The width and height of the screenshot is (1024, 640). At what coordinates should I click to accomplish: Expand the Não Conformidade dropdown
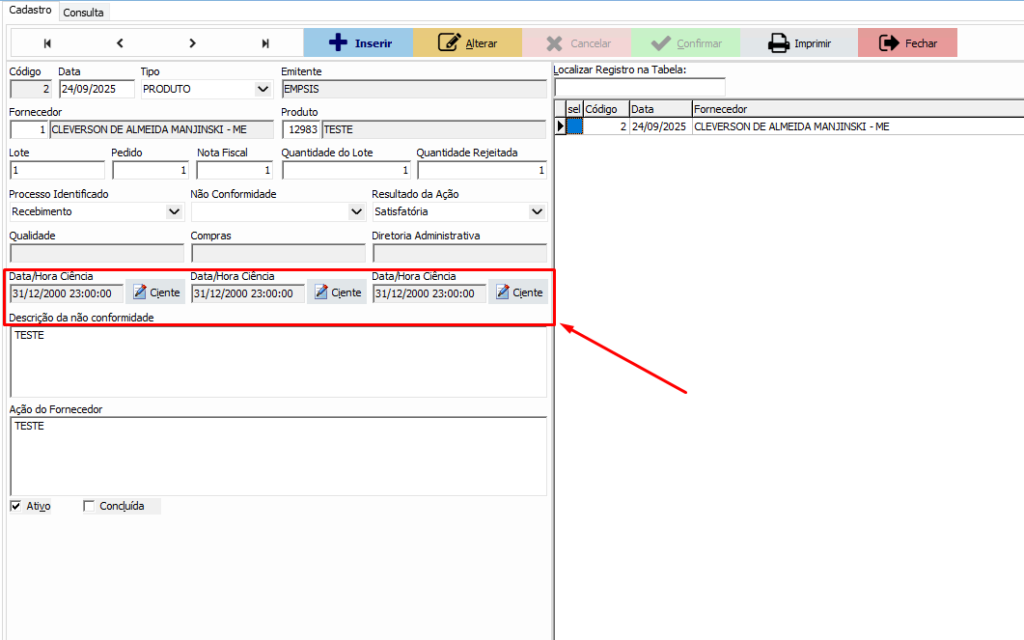356,212
